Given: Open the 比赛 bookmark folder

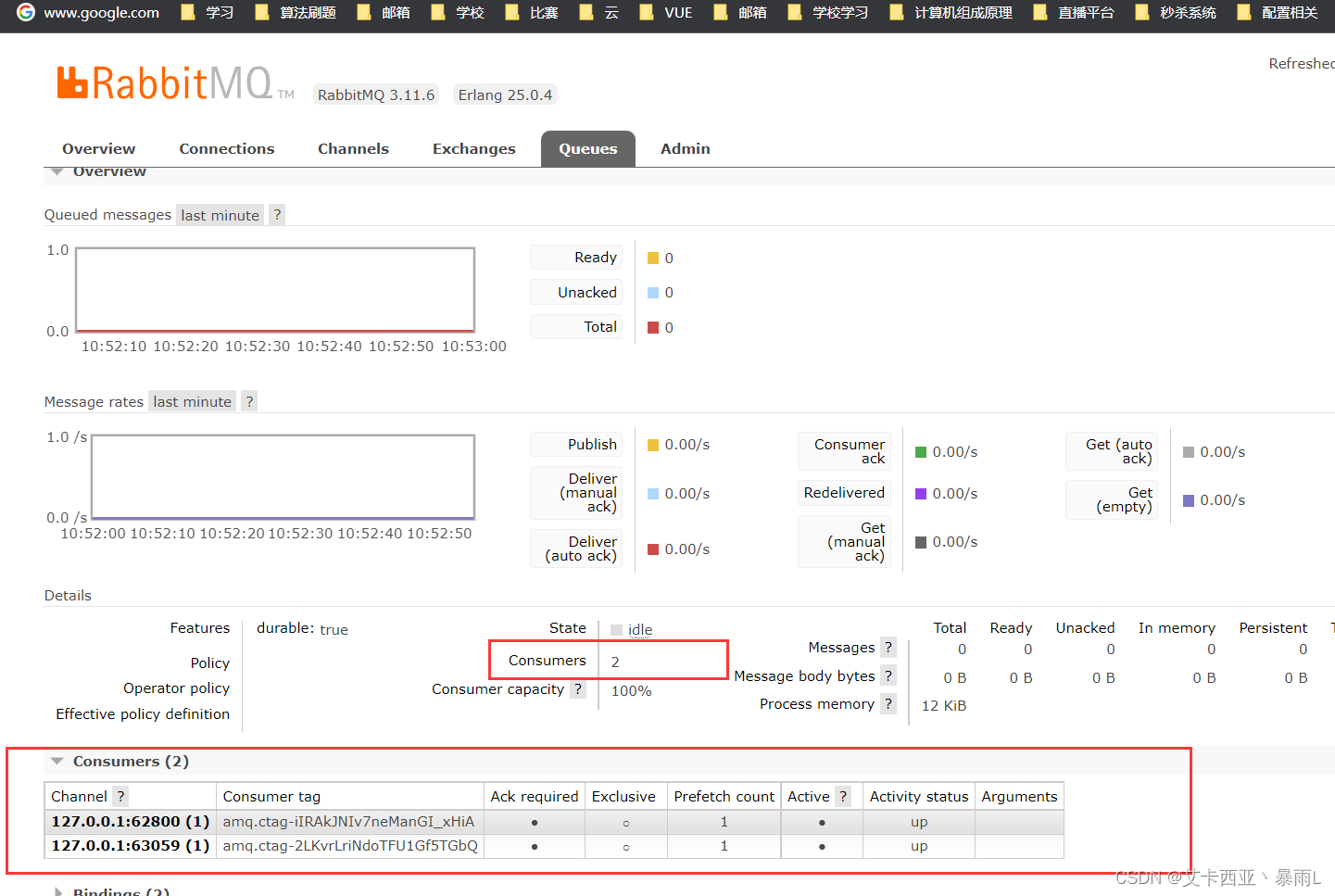Looking at the screenshot, I should click(x=532, y=12).
